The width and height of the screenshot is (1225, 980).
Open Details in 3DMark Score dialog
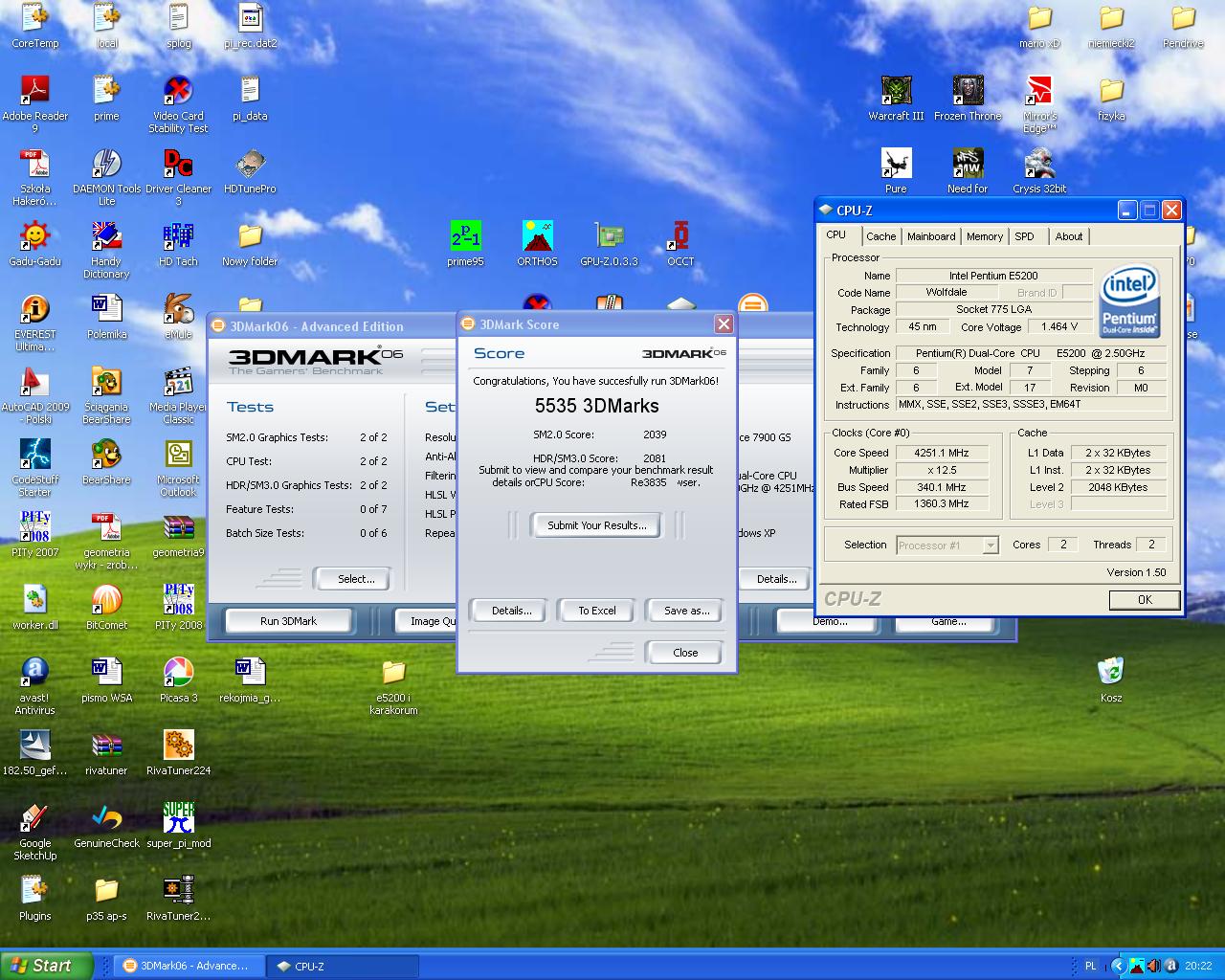[511, 611]
